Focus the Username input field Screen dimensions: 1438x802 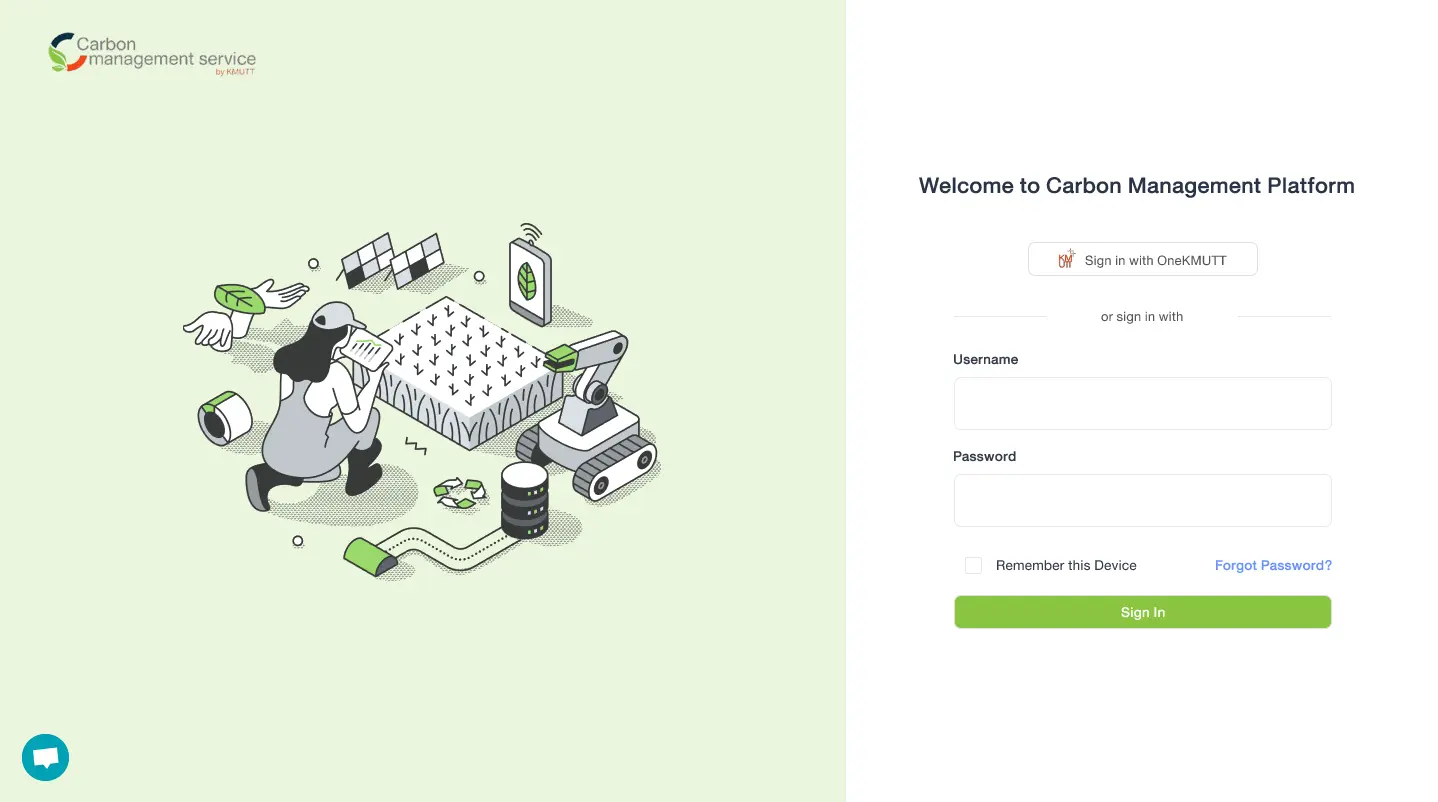pos(1142,403)
